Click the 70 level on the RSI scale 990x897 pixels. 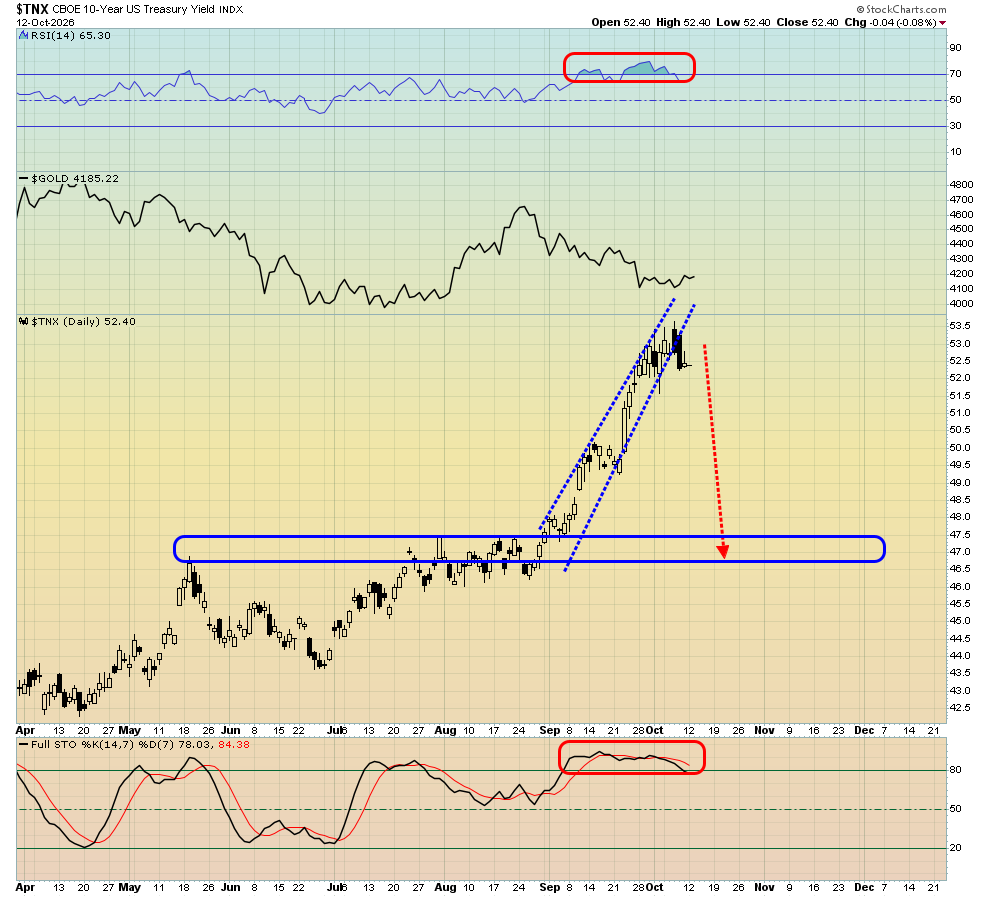(955, 74)
